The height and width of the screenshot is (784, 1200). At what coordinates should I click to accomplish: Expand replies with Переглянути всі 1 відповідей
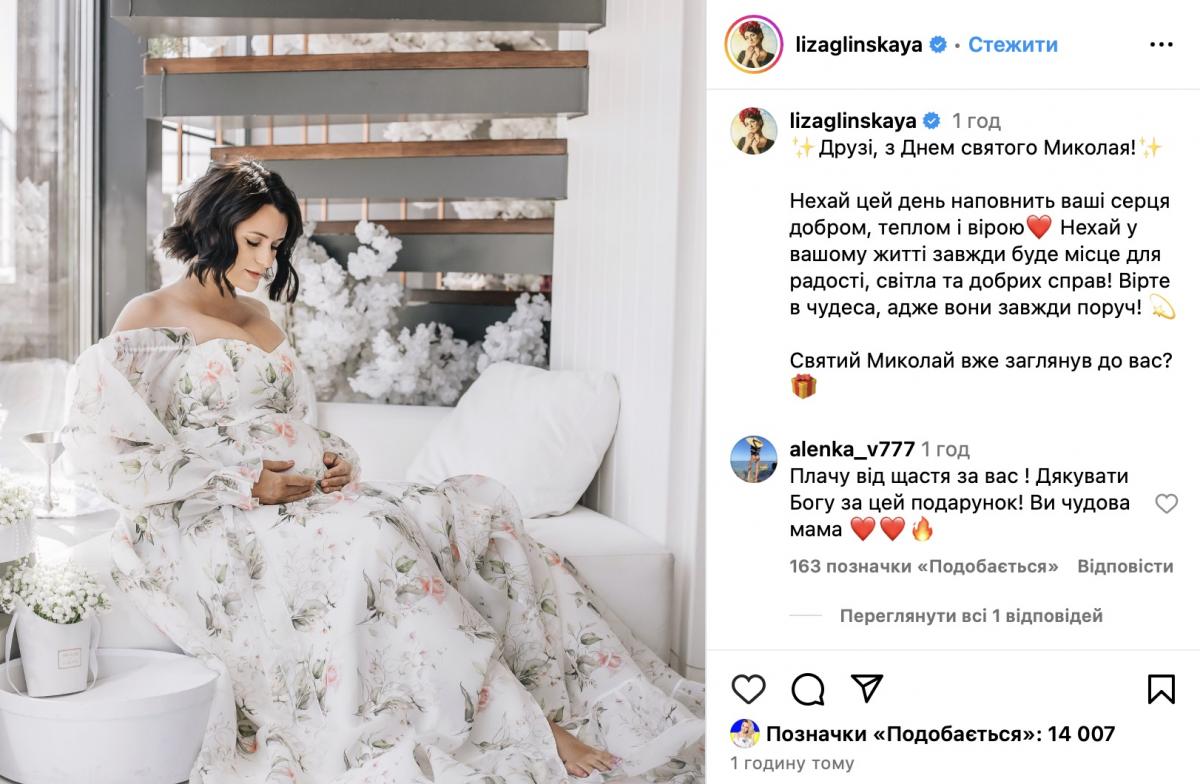point(972,616)
